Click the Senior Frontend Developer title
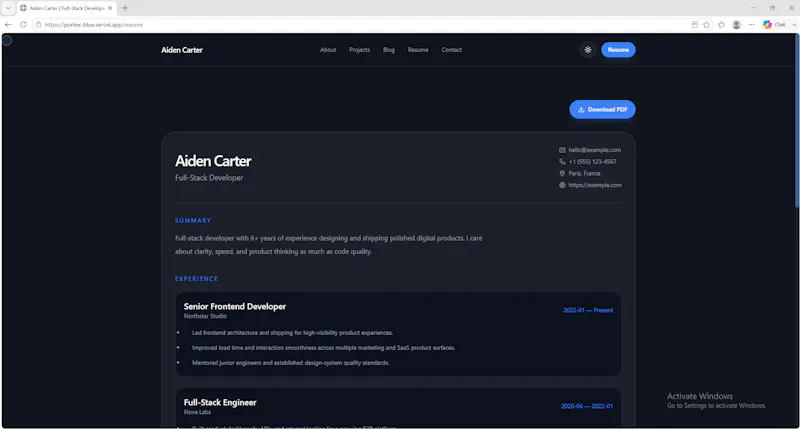Viewport: 800px width, 429px height. click(x=235, y=307)
